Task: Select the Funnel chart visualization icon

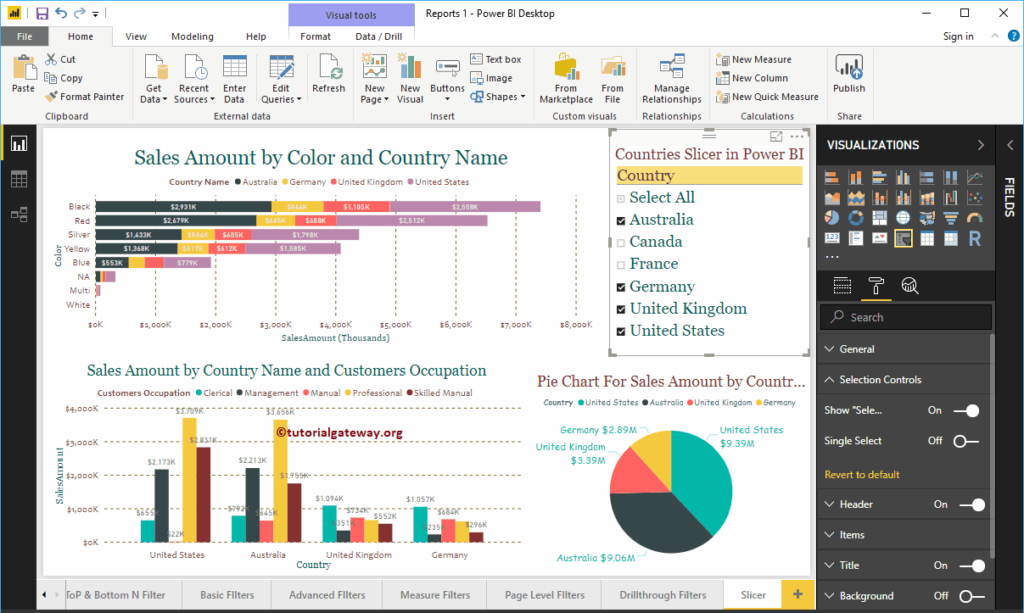Action: click(951, 218)
